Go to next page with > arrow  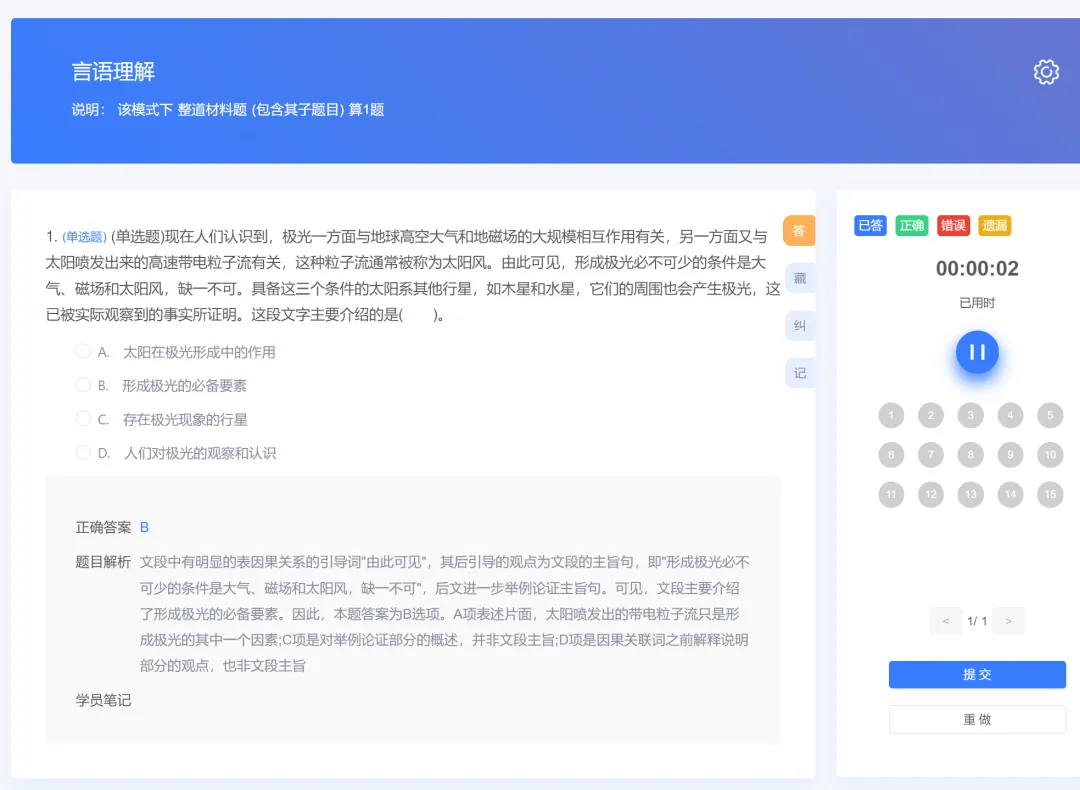(x=1008, y=621)
